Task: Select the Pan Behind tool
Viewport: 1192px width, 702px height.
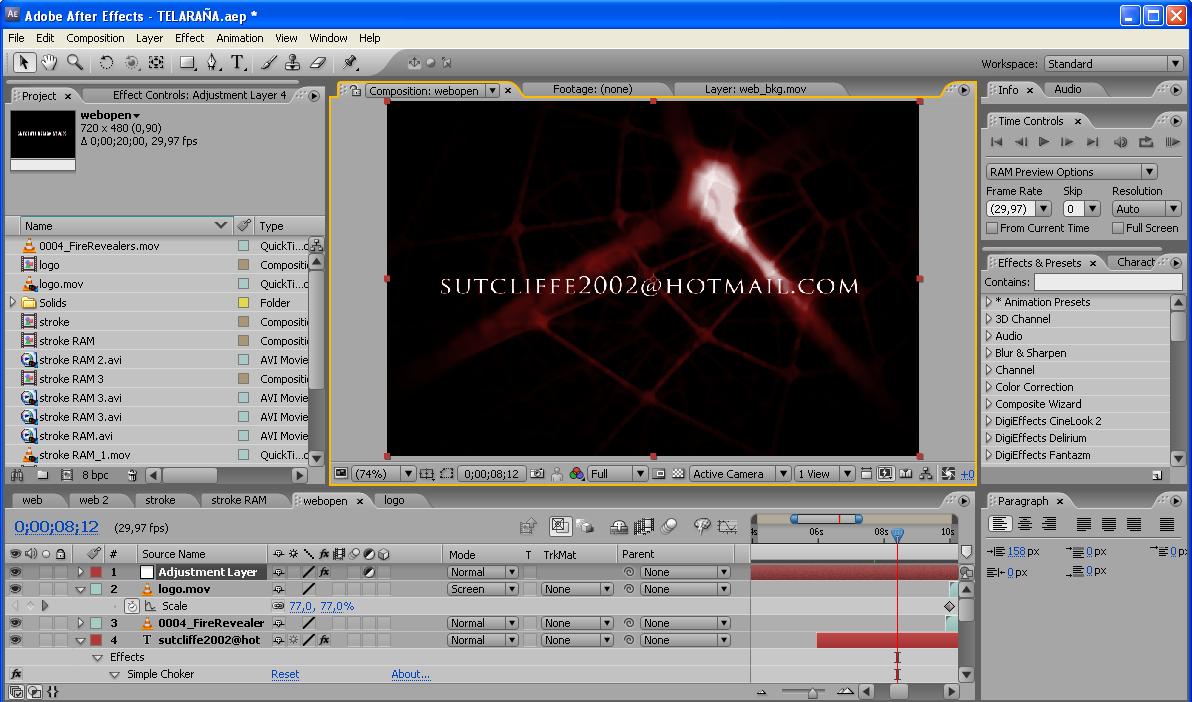Action: coord(156,62)
